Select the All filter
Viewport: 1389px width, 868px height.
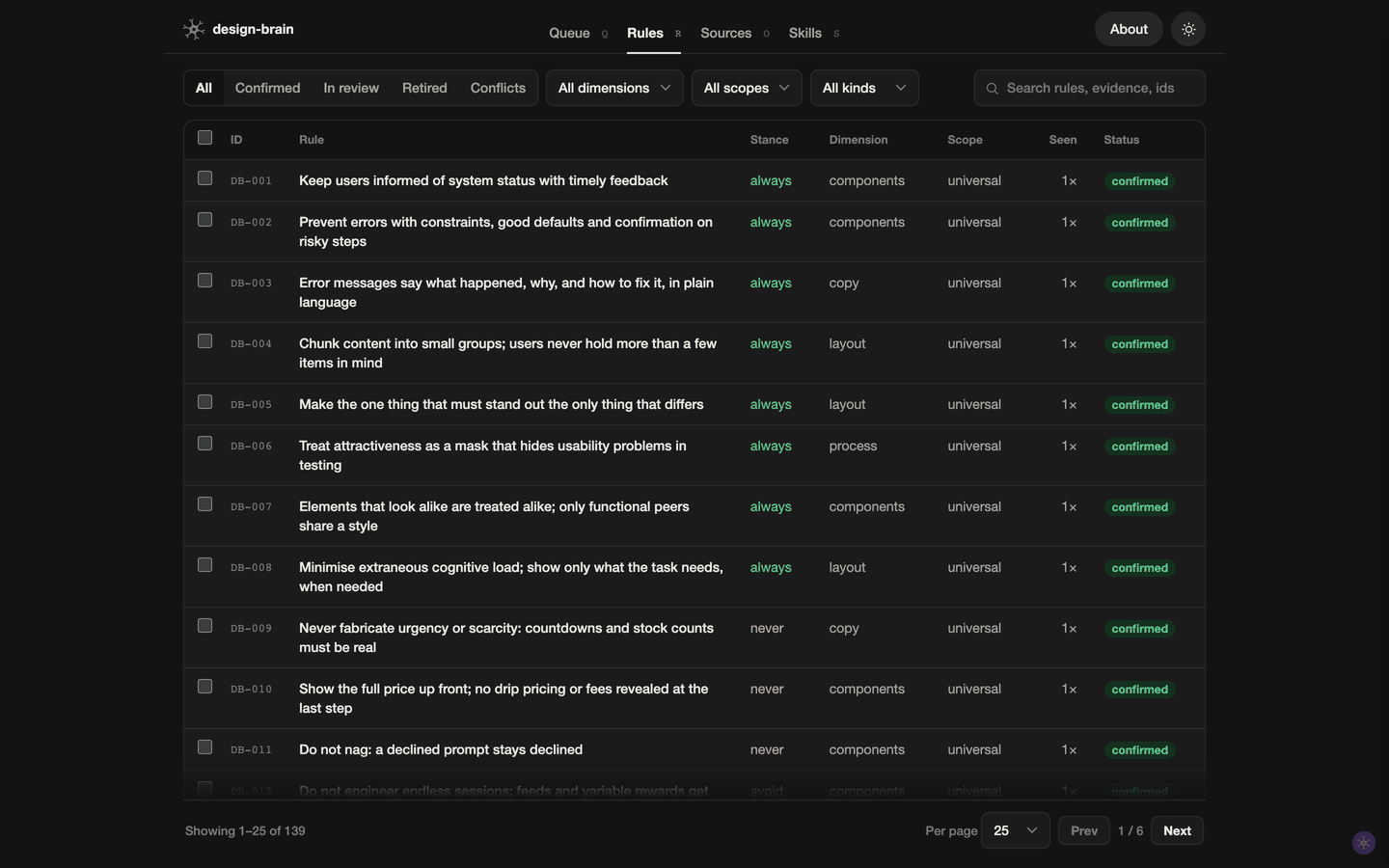(204, 88)
